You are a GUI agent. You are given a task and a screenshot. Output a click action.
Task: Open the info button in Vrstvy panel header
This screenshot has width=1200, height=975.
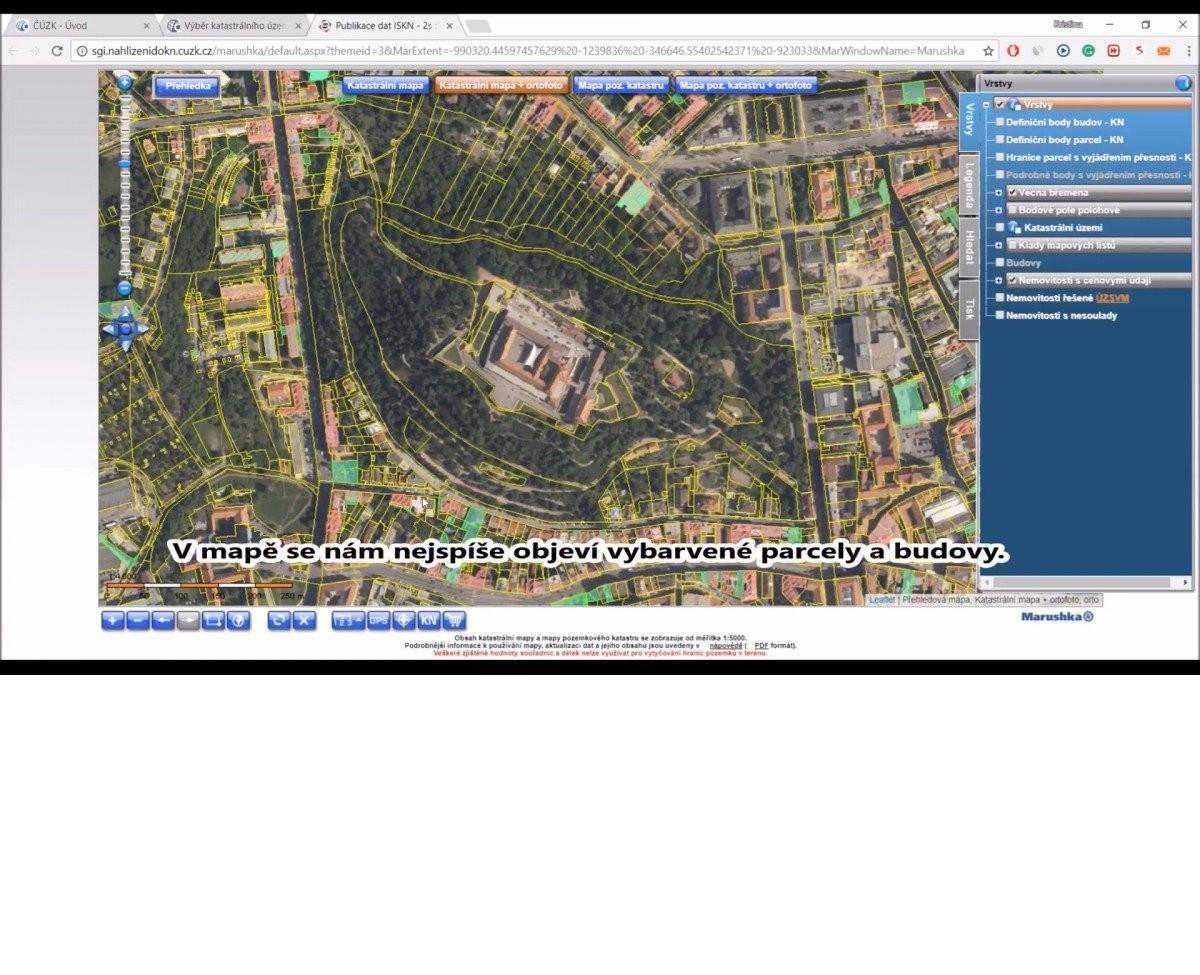1183,84
